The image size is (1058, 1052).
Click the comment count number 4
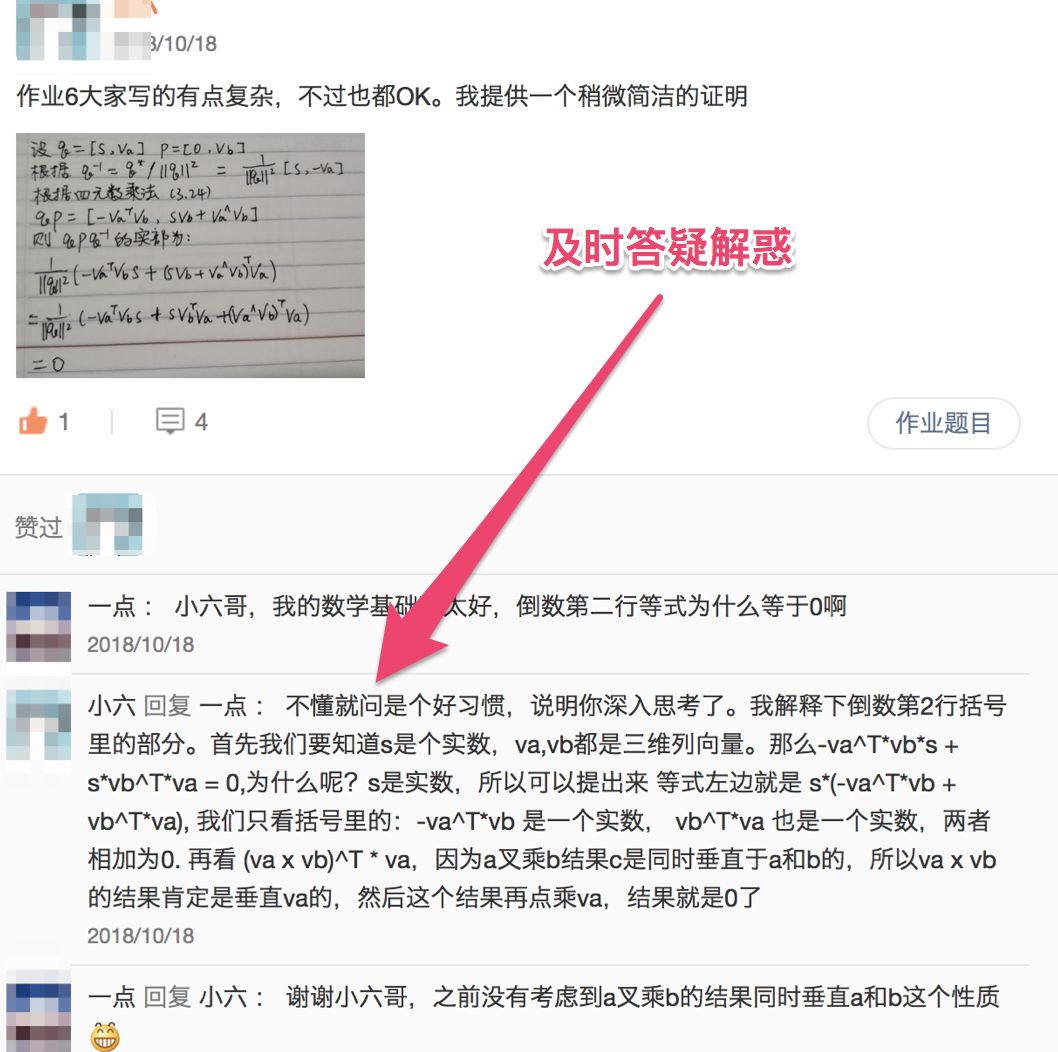click(201, 422)
